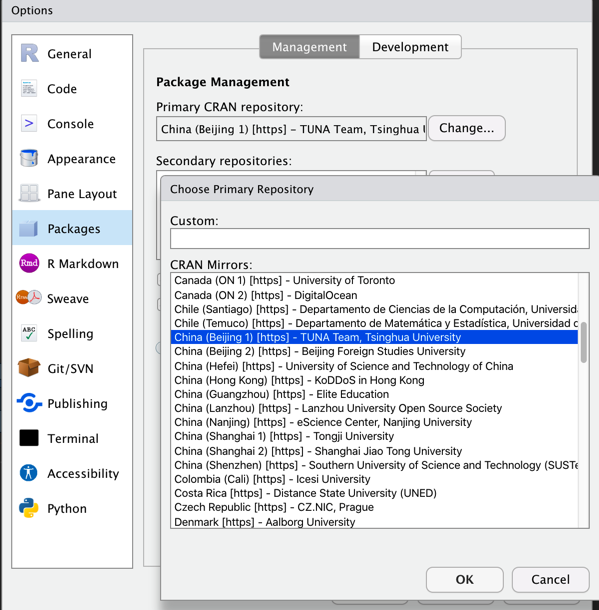Click the R Markdown Rmd icon
Screen dimensions: 599x610
click(29, 263)
